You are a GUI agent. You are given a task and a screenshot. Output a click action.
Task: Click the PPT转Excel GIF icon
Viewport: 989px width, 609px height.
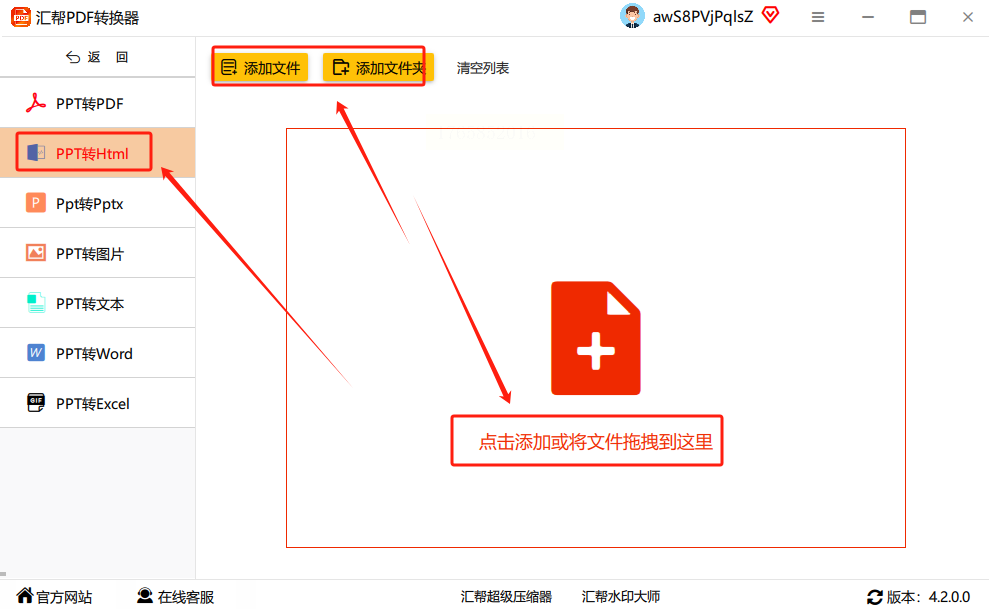click(35, 403)
